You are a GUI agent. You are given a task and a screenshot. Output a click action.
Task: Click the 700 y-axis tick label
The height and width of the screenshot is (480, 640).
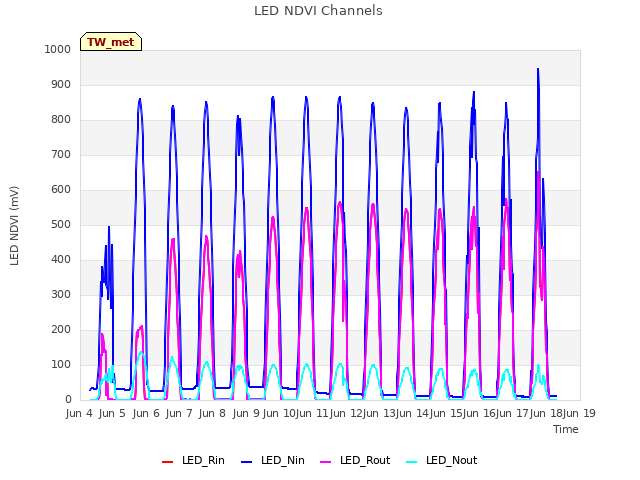point(61,155)
